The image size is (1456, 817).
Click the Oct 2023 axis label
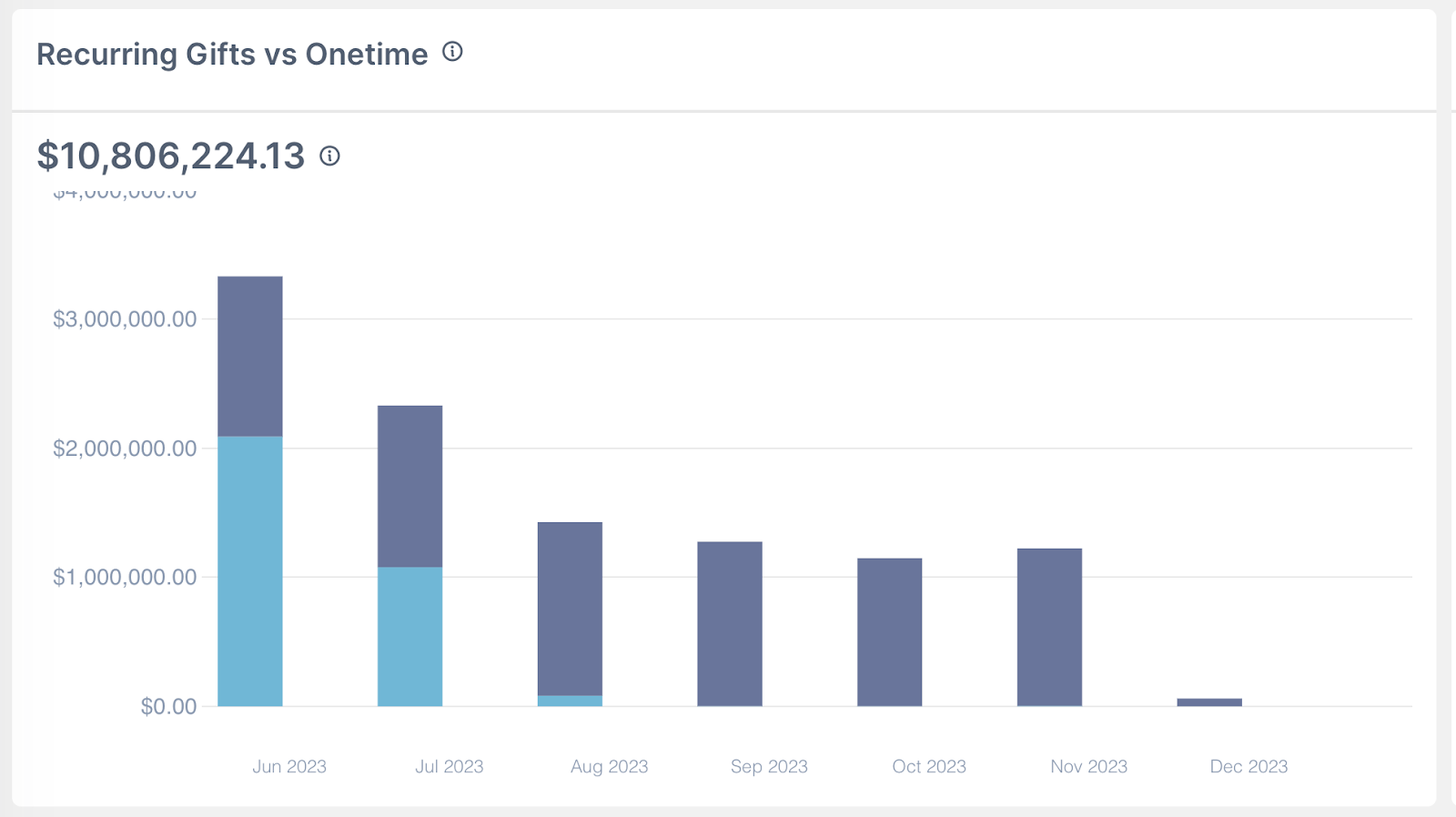coord(929,766)
